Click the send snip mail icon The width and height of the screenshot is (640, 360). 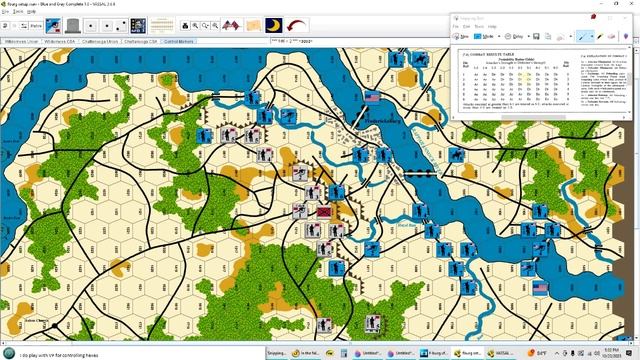561,36
